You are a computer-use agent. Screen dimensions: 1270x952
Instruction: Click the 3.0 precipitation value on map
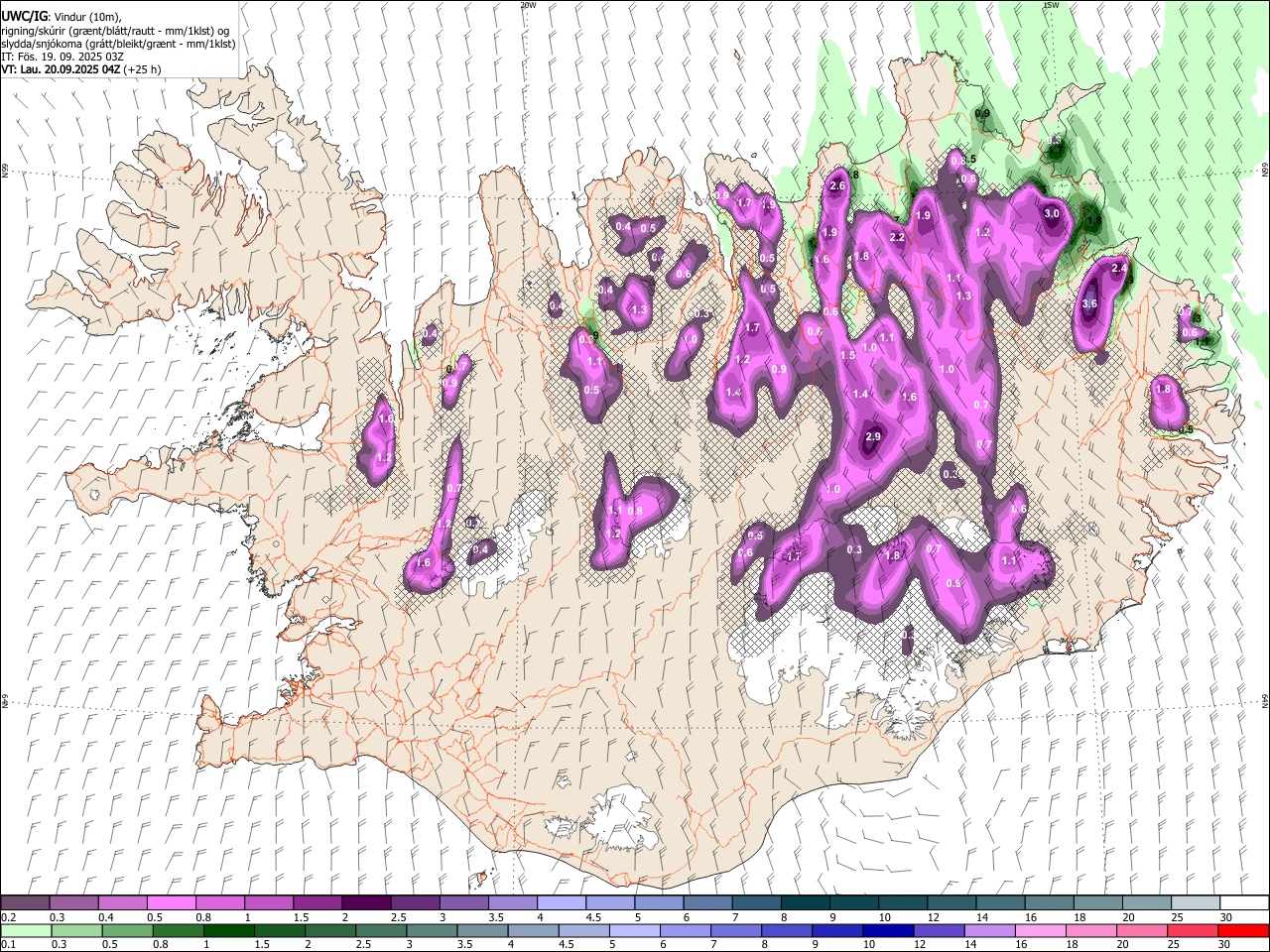[1052, 213]
